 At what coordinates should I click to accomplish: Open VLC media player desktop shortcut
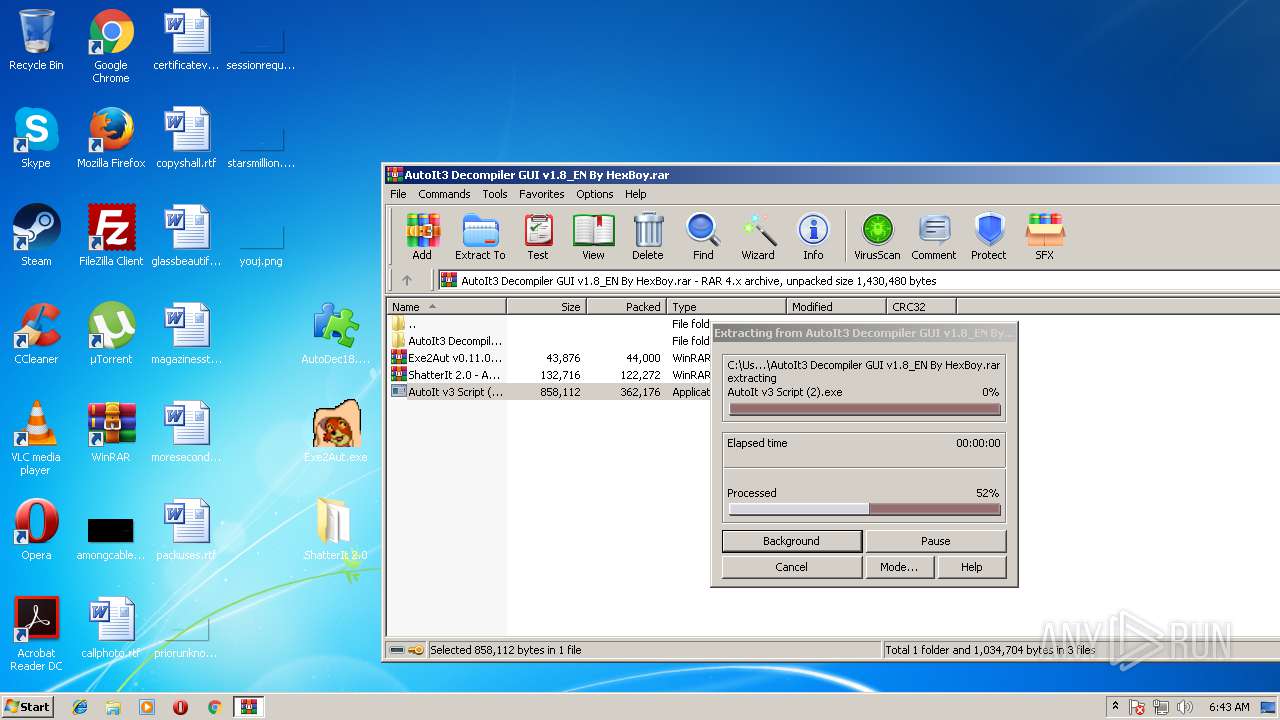click(36, 438)
